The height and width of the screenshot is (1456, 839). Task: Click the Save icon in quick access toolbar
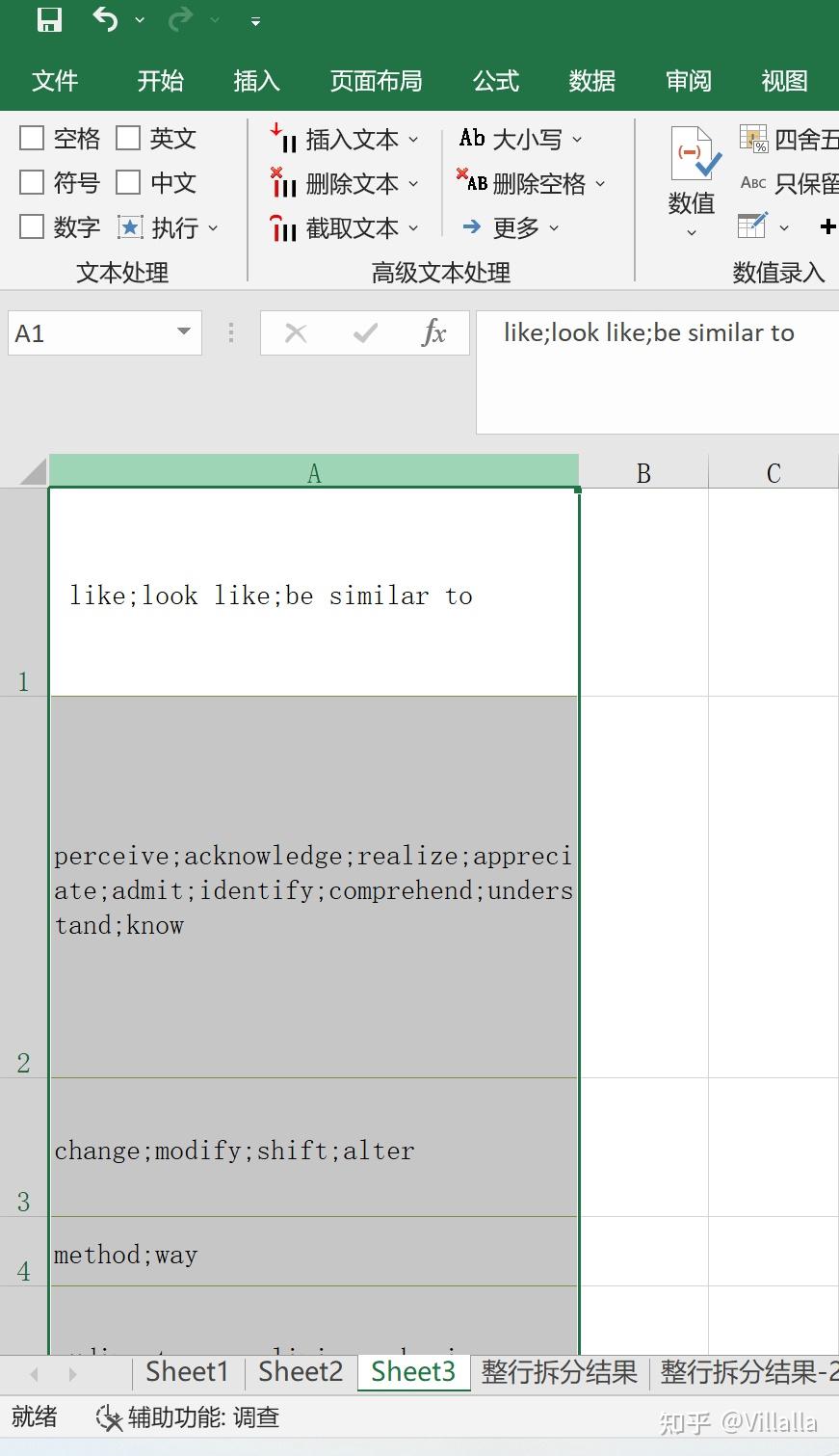pos(48,19)
